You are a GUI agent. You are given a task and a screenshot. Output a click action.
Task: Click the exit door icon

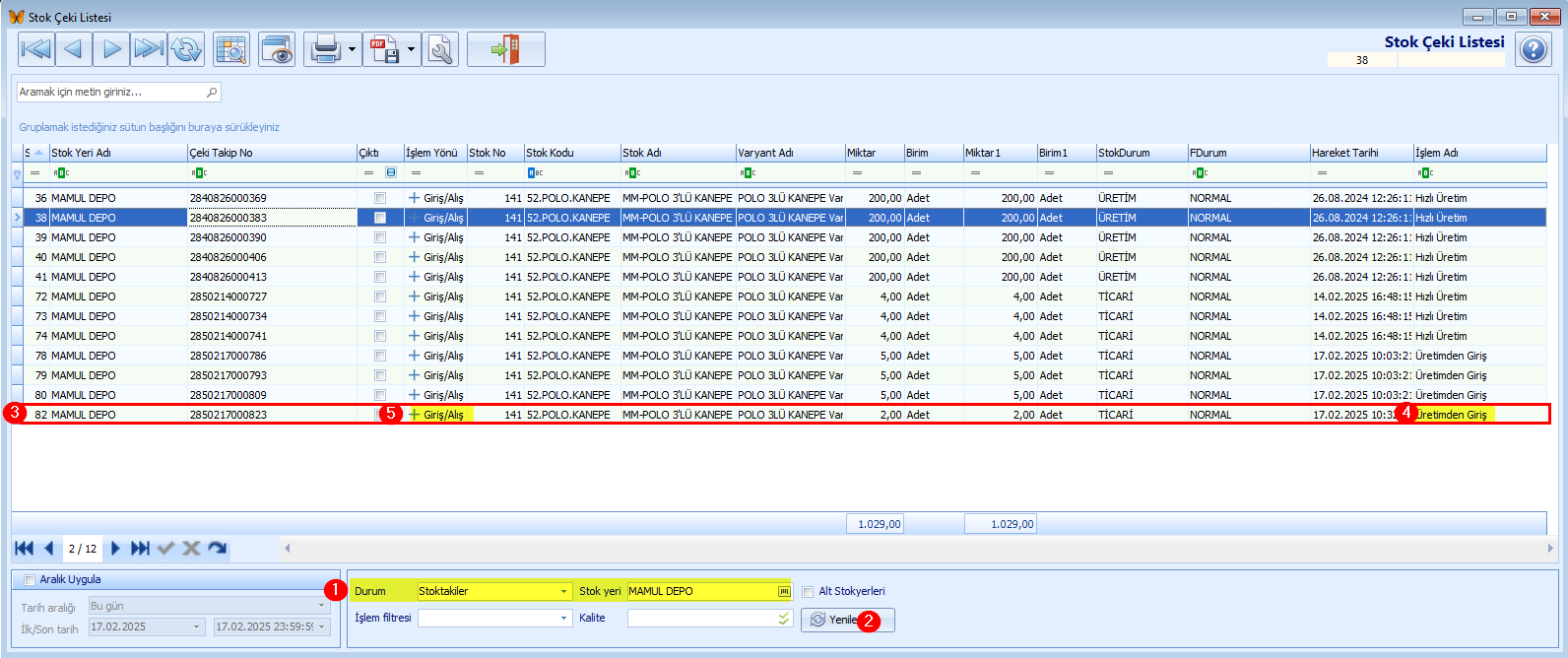click(x=505, y=49)
